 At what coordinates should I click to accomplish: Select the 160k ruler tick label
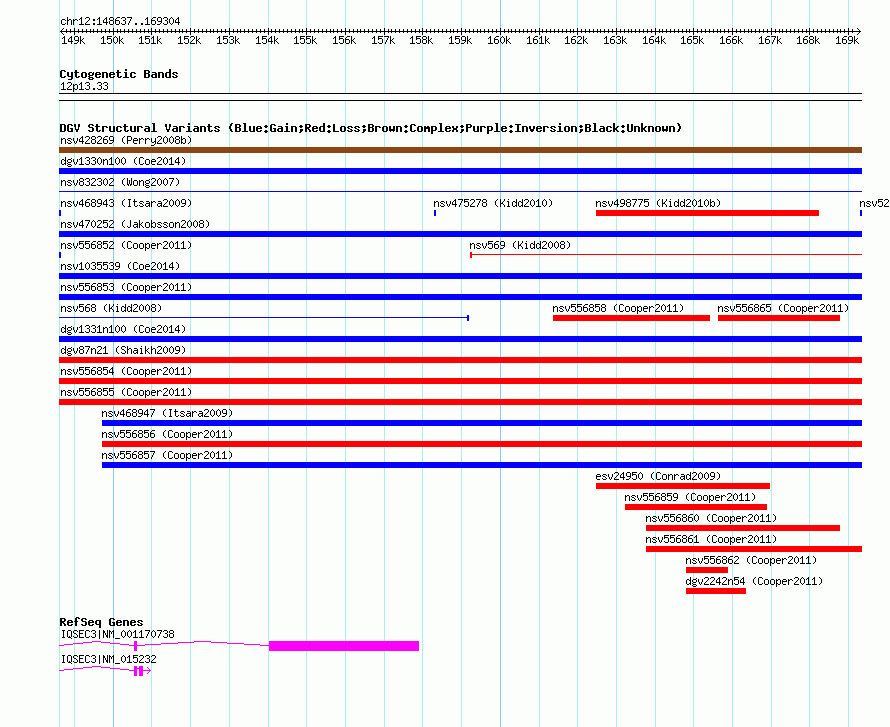tap(499, 40)
